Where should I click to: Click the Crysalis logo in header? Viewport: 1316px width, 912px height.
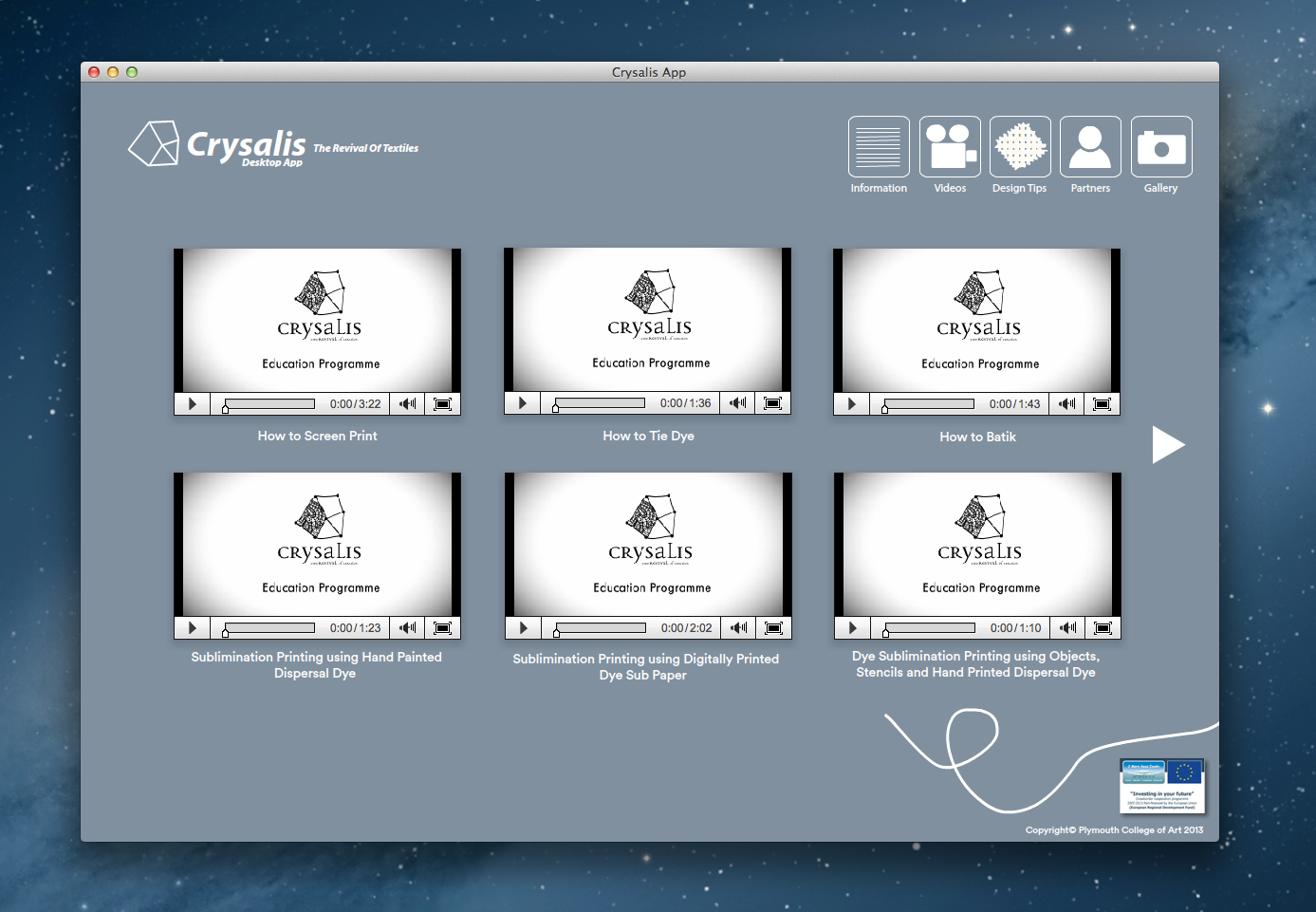(x=217, y=144)
